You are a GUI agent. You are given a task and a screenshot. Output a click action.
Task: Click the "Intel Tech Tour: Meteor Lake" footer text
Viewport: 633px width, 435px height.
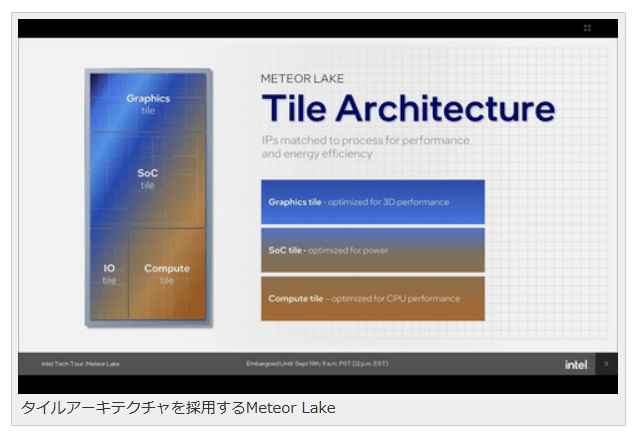80,364
